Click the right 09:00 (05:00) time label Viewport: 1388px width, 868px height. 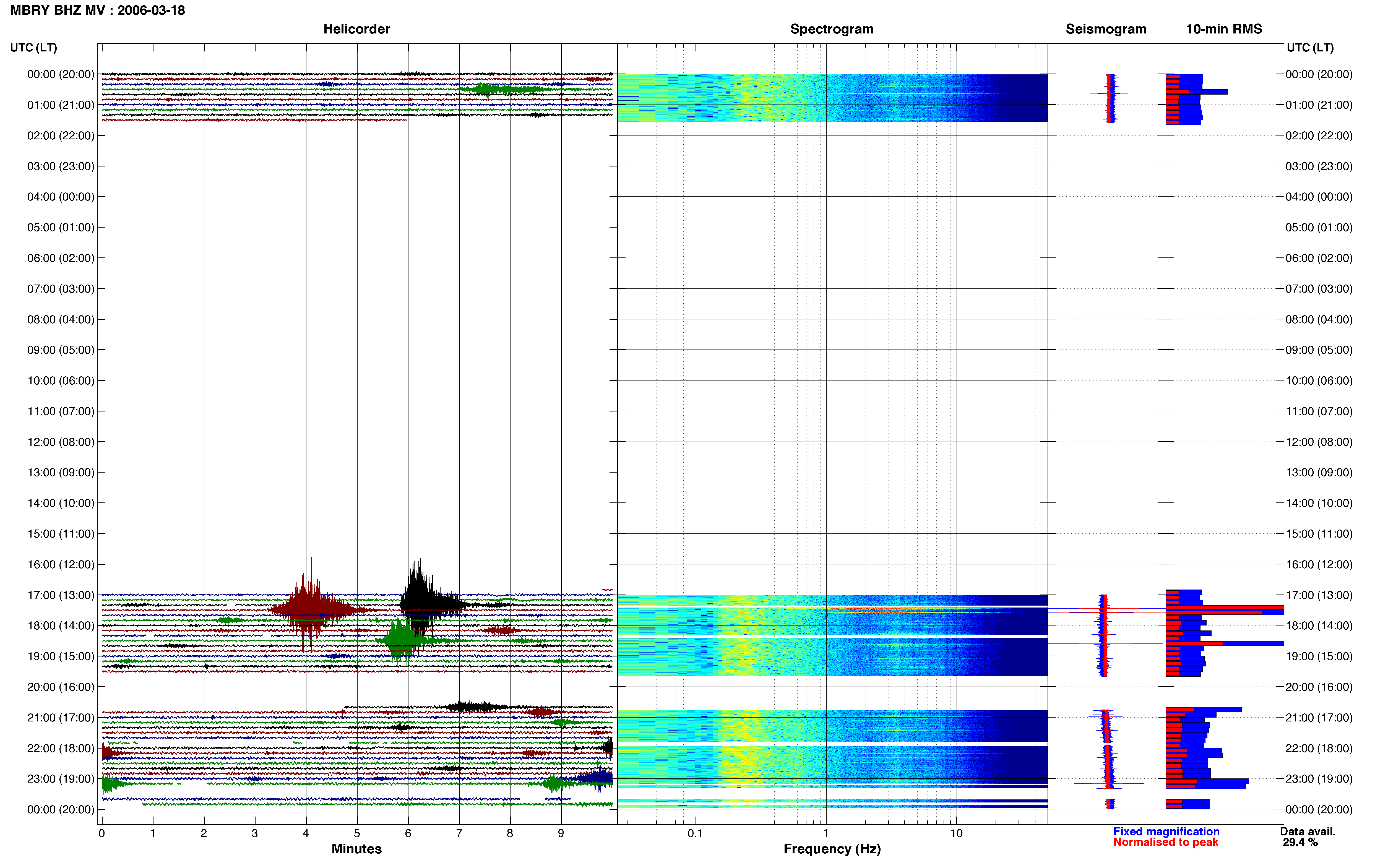point(1319,350)
